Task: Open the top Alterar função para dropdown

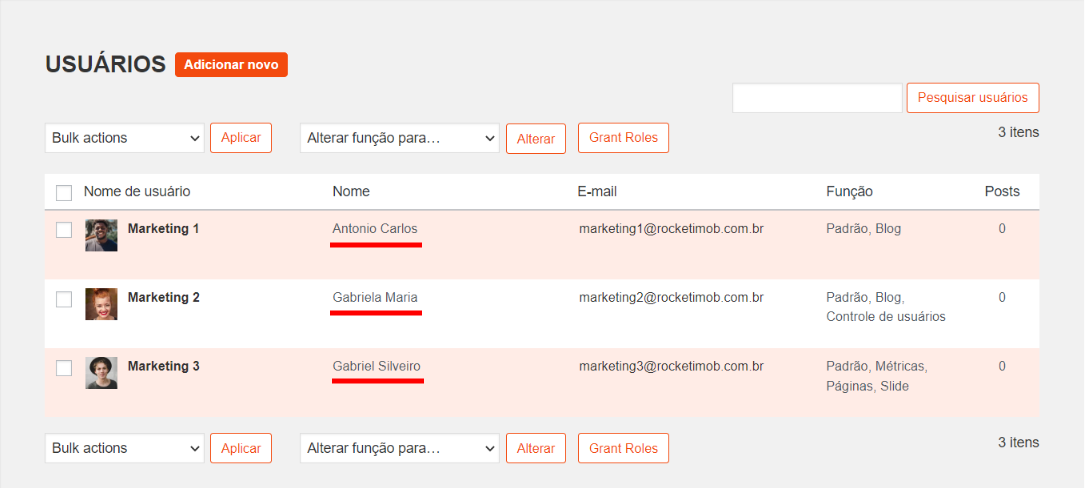Action: coord(400,138)
